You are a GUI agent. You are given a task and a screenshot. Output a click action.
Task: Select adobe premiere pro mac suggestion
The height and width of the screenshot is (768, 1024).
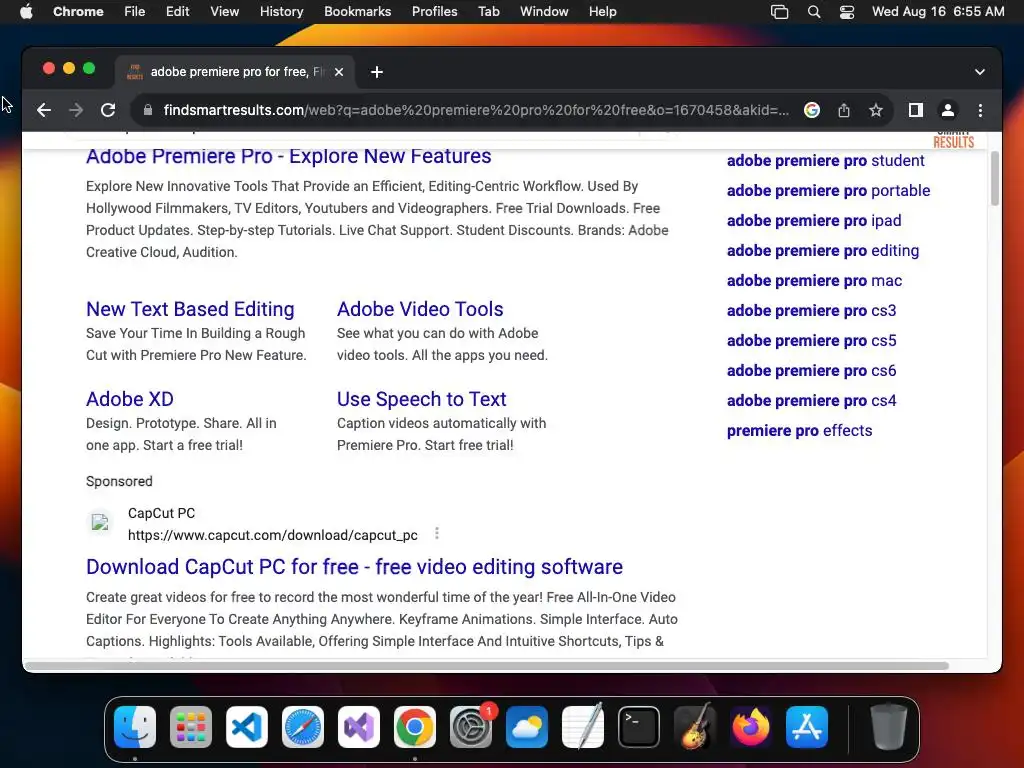pyautogui.click(x=814, y=281)
